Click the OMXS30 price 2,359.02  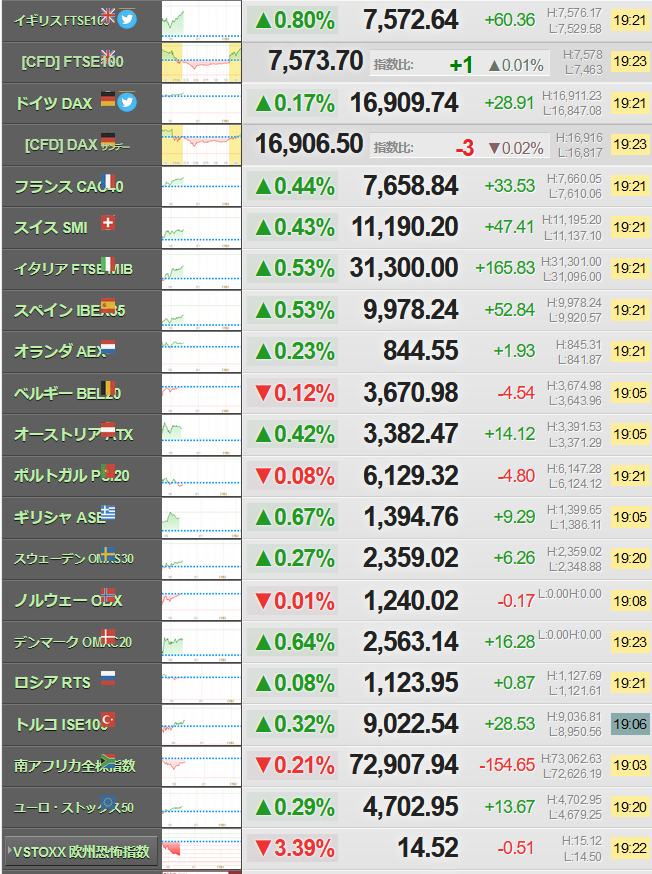(x=411, y=559)
